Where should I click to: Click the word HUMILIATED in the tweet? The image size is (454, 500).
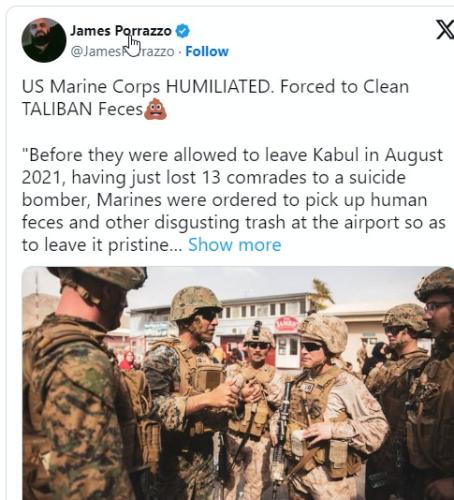coord(219,87)
